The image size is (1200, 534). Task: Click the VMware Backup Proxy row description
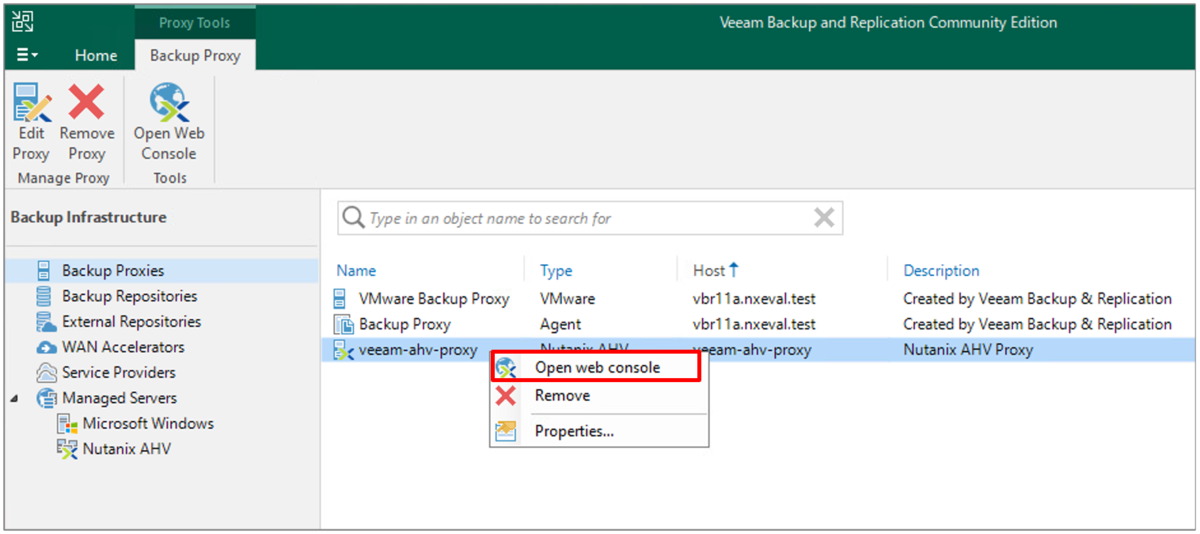[1037, 298]
